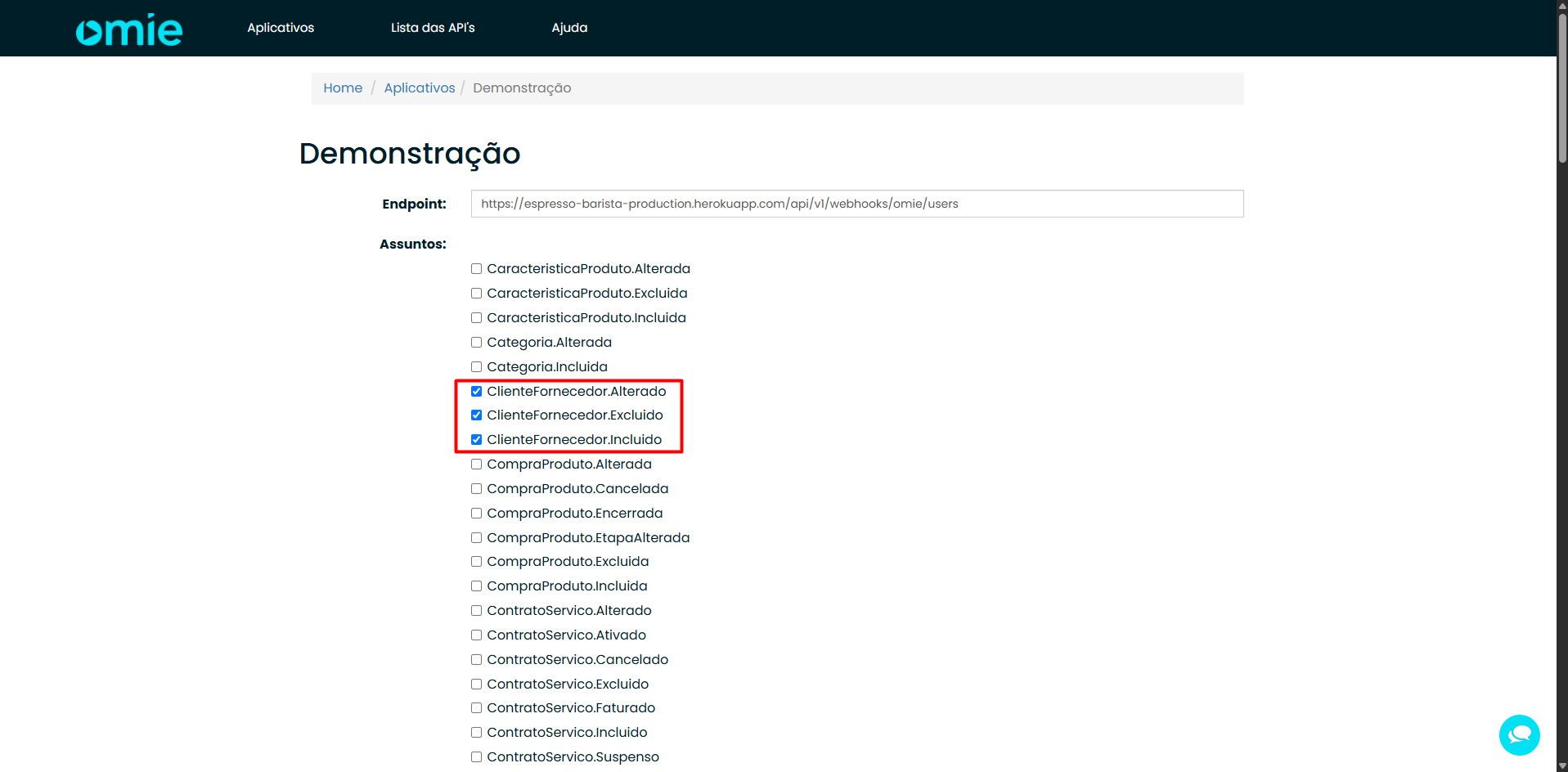Select CompraProduto.Excluida checkbox
The height and width of the screenshot is (772, 1568).
[x=476, y=562]
